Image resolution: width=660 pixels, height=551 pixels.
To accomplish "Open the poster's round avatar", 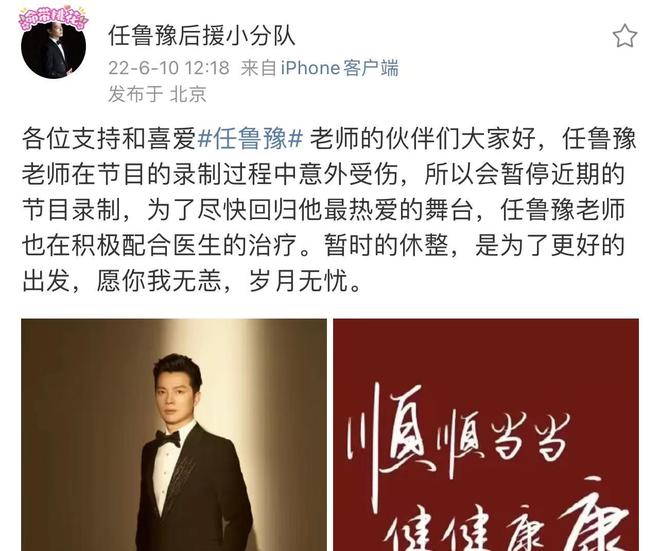I will pos(53,46).
